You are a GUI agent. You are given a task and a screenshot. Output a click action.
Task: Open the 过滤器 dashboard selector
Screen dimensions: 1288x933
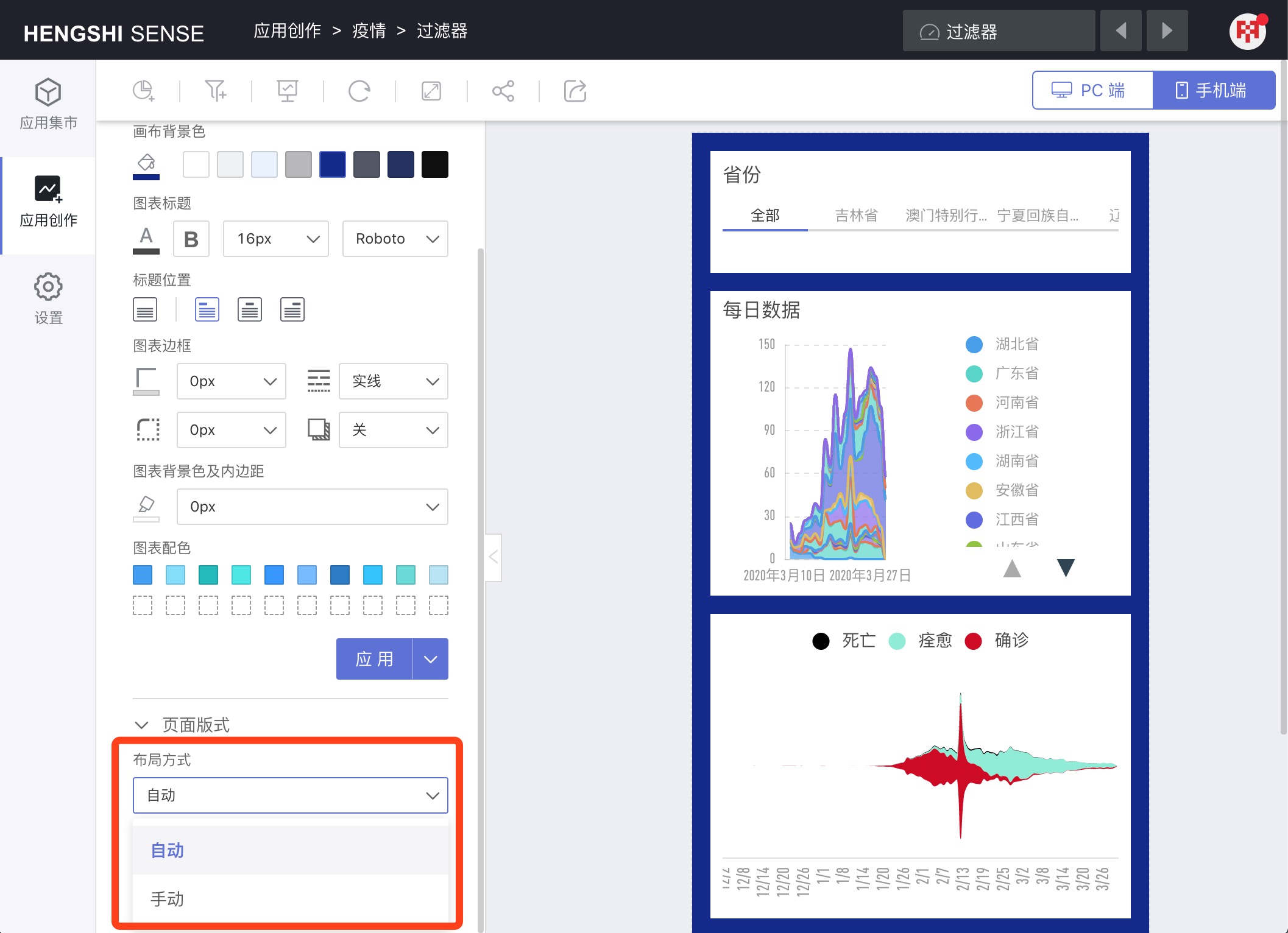point(999,30)
